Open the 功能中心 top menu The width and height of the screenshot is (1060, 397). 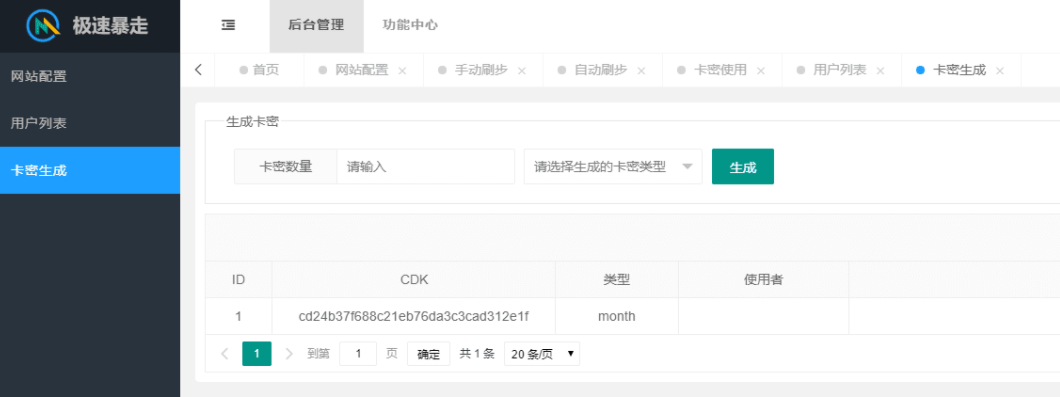click(x=410, y=26)
